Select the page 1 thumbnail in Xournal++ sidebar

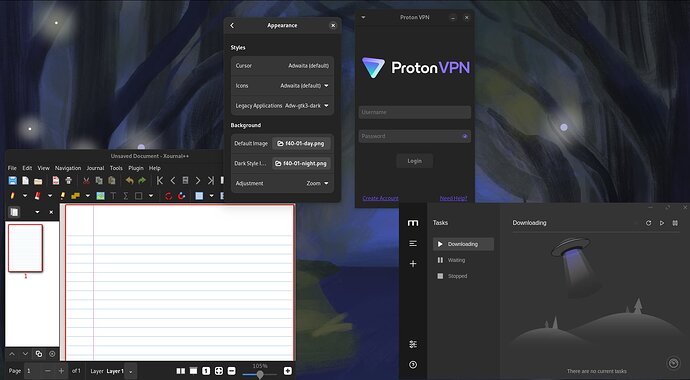click(26, 248)
